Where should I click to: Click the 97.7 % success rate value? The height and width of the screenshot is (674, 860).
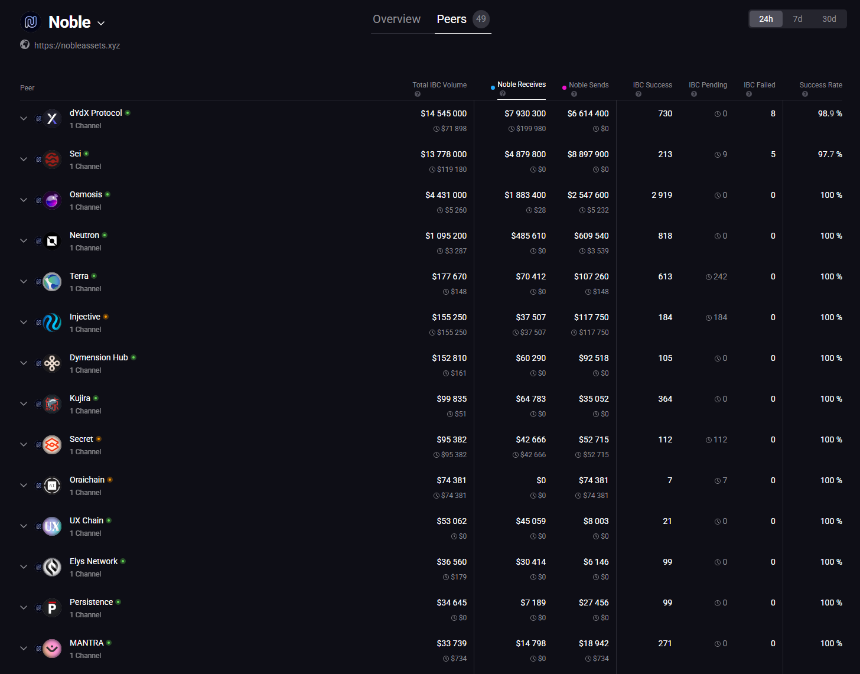pos(830,154)
